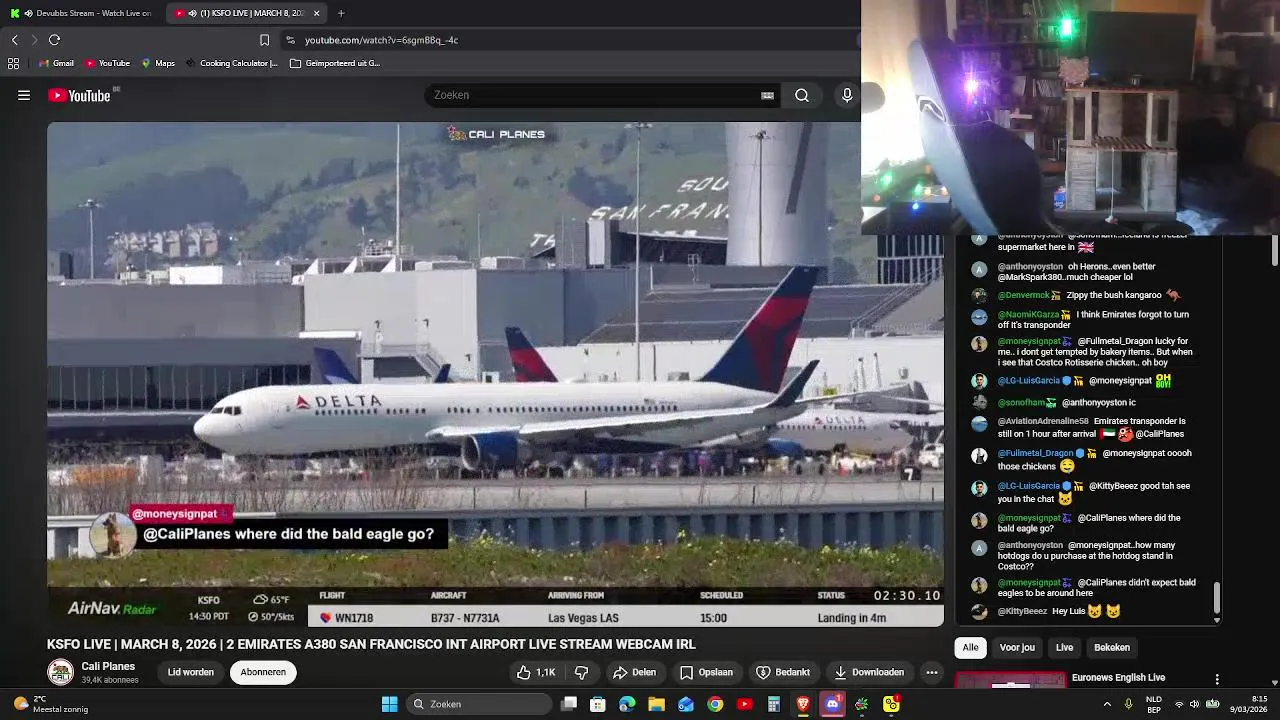The image size is (1280, 720).
Task: Switch to the Devubbs Stream tab
Action: [x=80, y=13]
